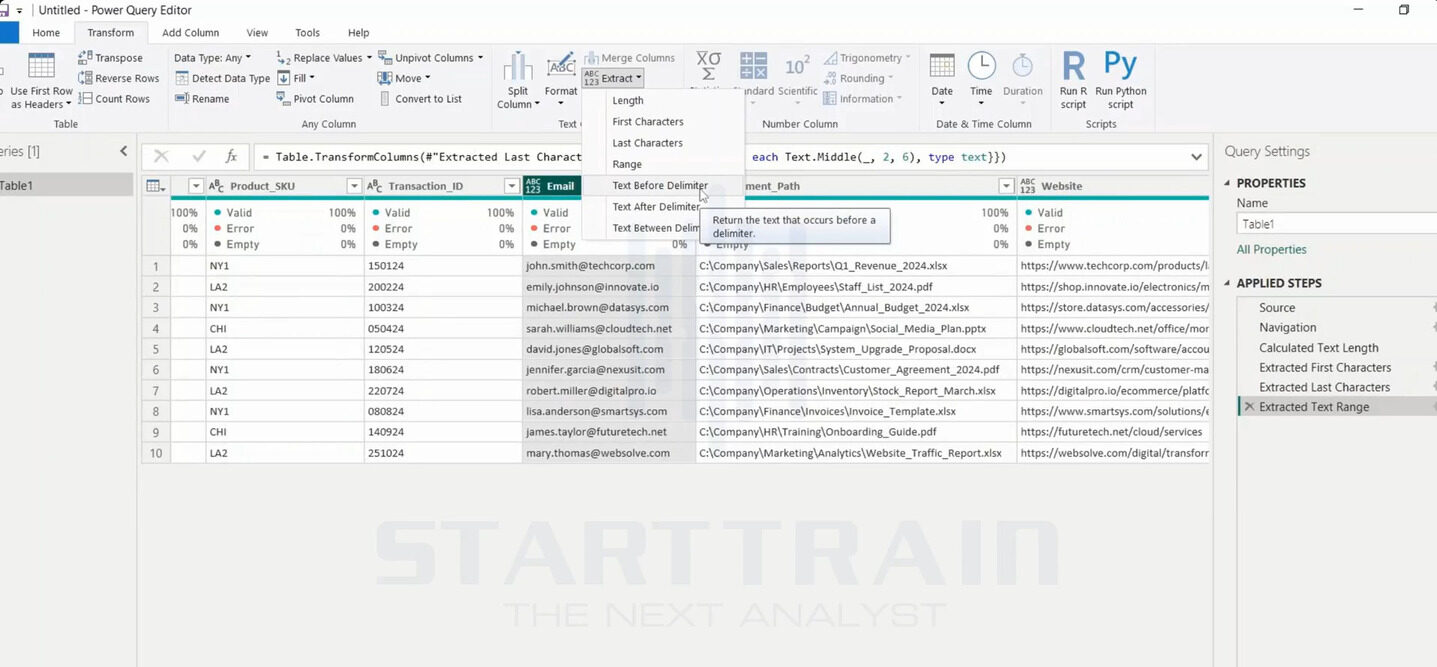
Task: Open the Move dropdown
Action: [x=405, y=78]
